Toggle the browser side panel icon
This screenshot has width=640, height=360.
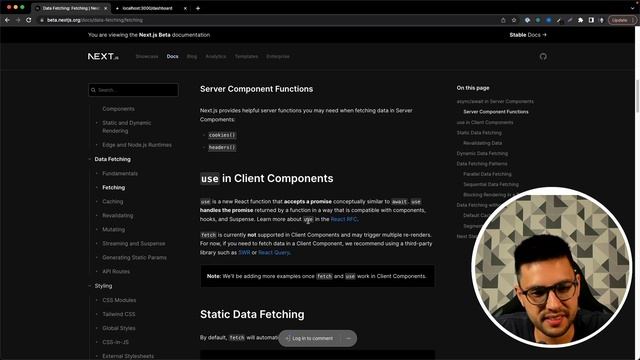click(591, 20)
